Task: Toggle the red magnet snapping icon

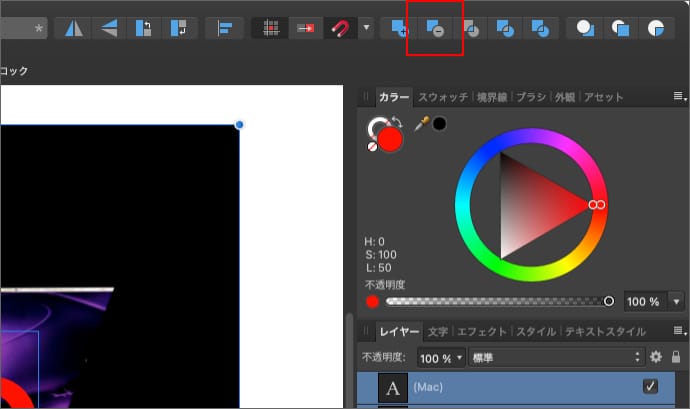Action: click(339, 28)
